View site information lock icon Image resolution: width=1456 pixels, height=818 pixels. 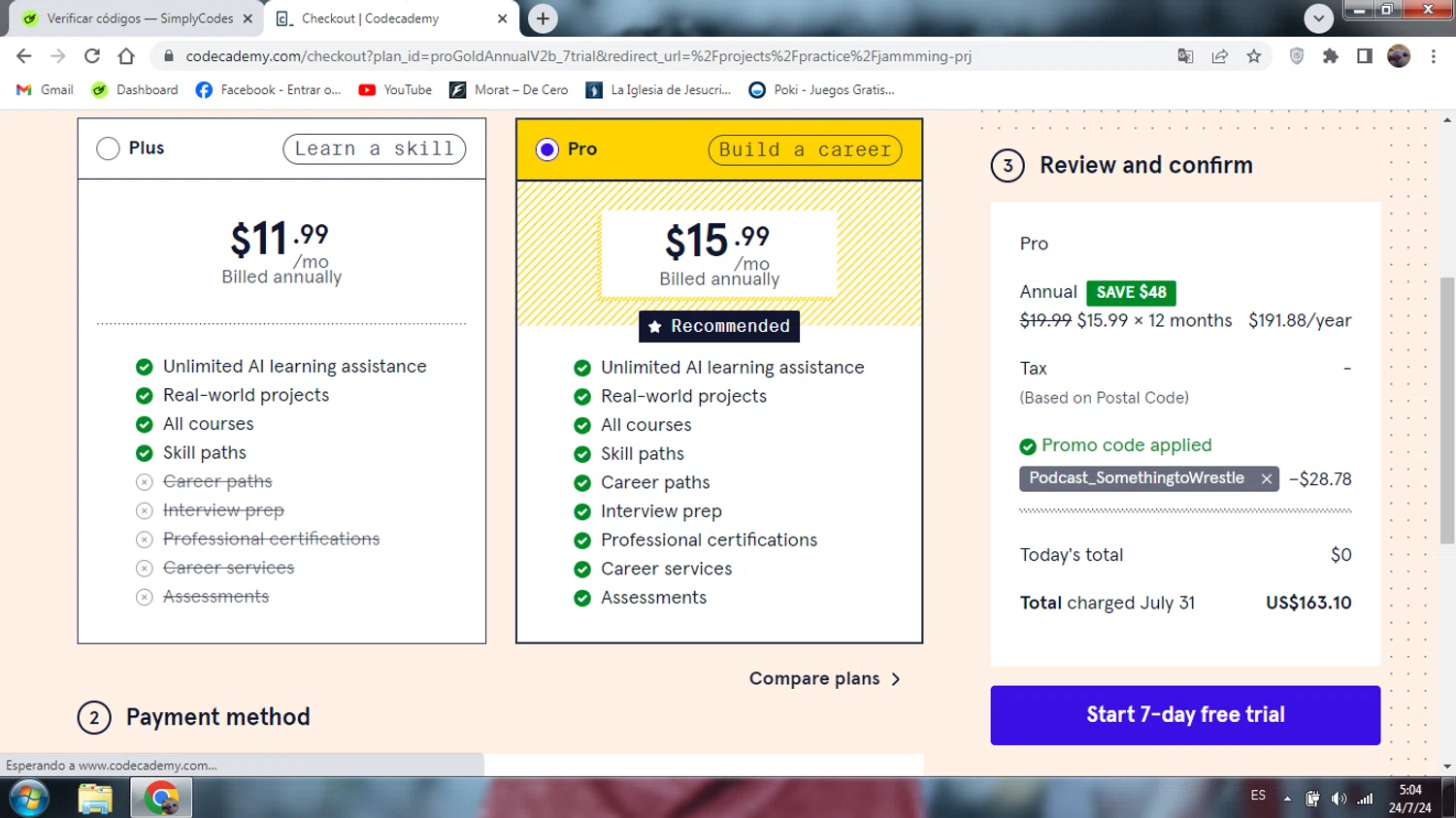168,56
